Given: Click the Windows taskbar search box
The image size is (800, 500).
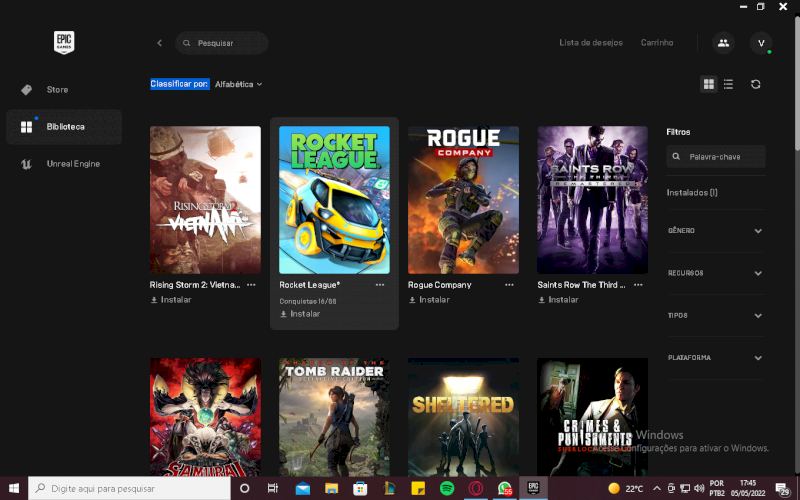Looking at the screenshot, I should (129, 488).
